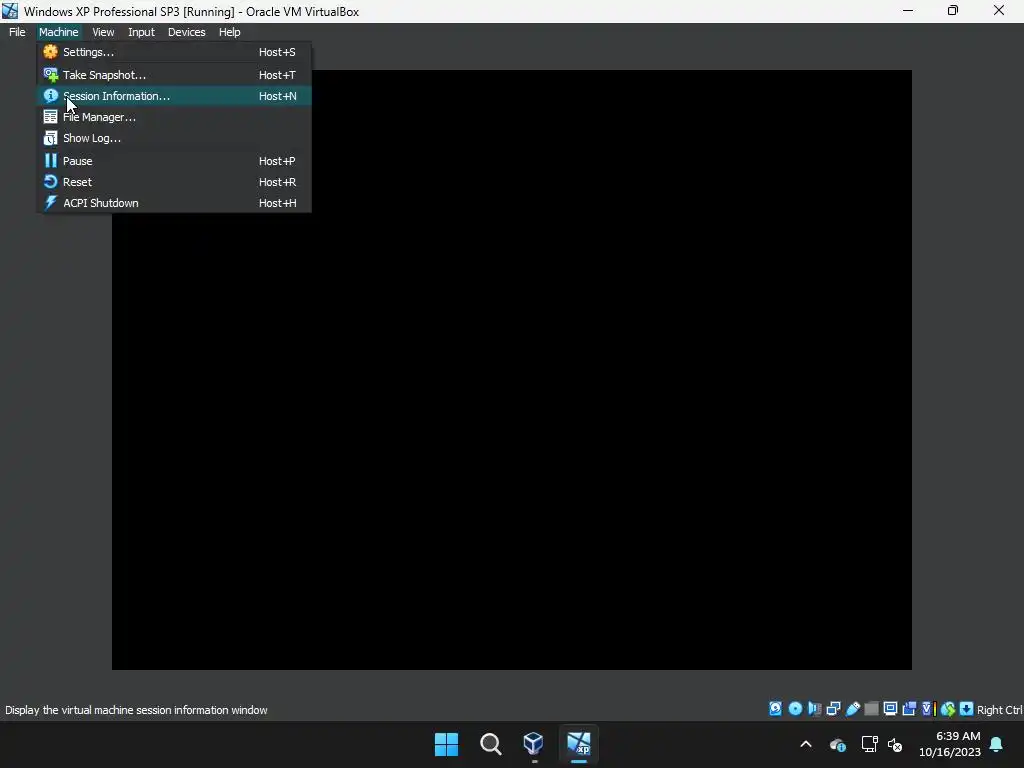Click the Windows XP VM taskbar icon
Viewport: 1024px width, 768px height.
[579, 743]
